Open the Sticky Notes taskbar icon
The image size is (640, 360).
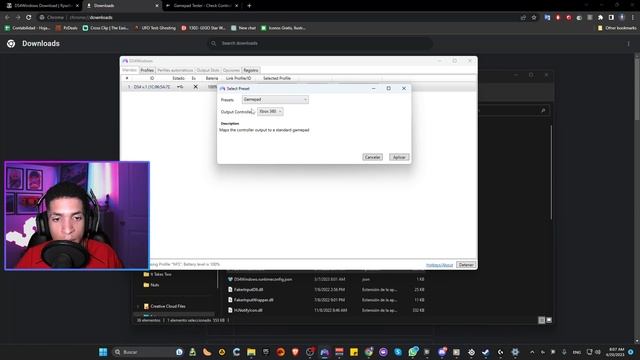click(x=354, y=352)
